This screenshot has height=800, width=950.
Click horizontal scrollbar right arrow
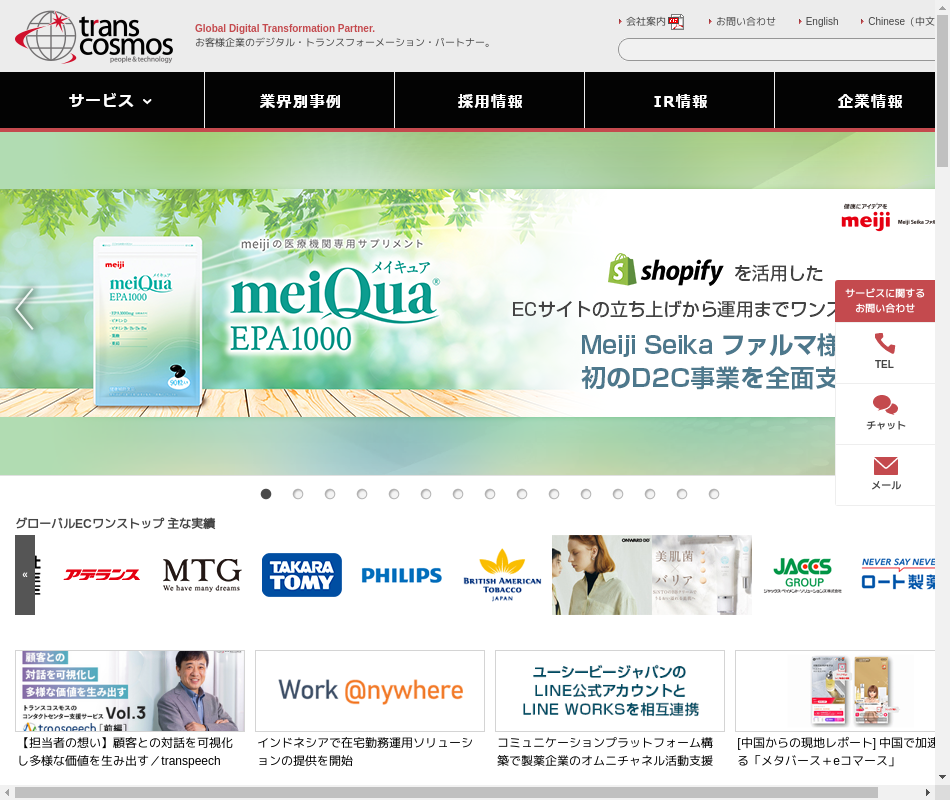pos(928,793)
